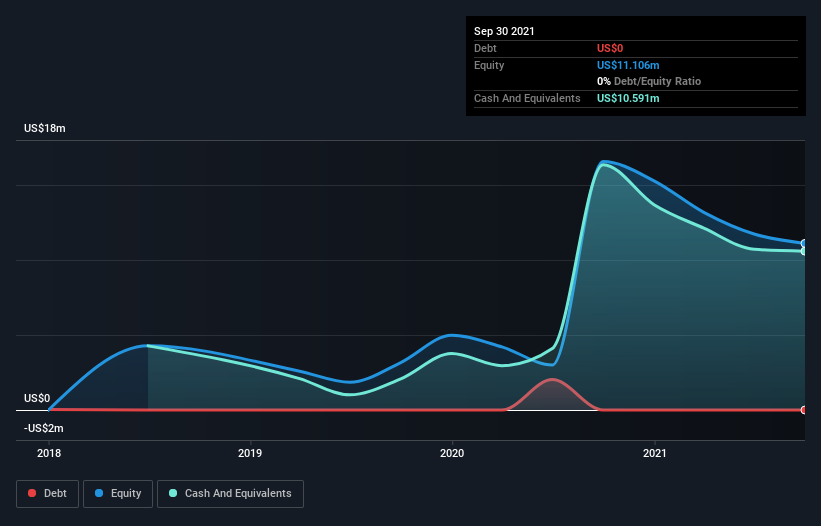Click the 2019 x-axis label
This screenshot has width=821, height=526.
[250, 453]
